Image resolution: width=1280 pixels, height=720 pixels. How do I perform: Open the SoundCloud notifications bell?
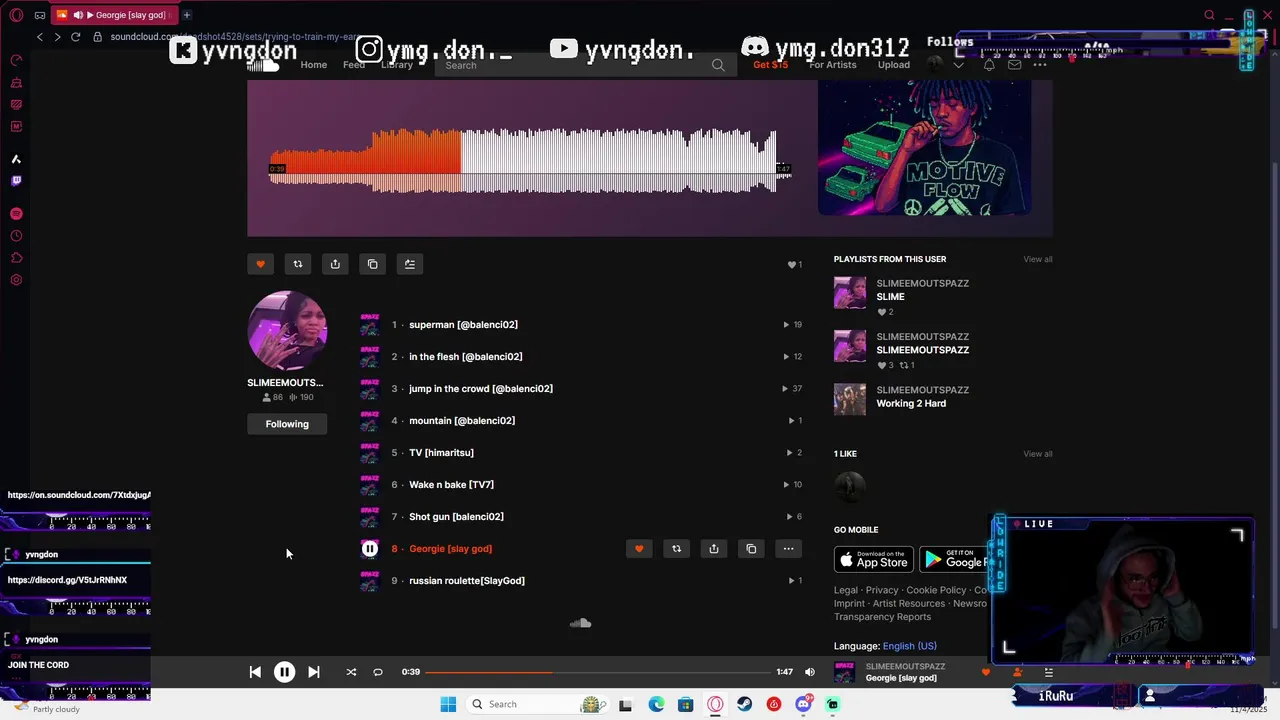coord(989,65)
